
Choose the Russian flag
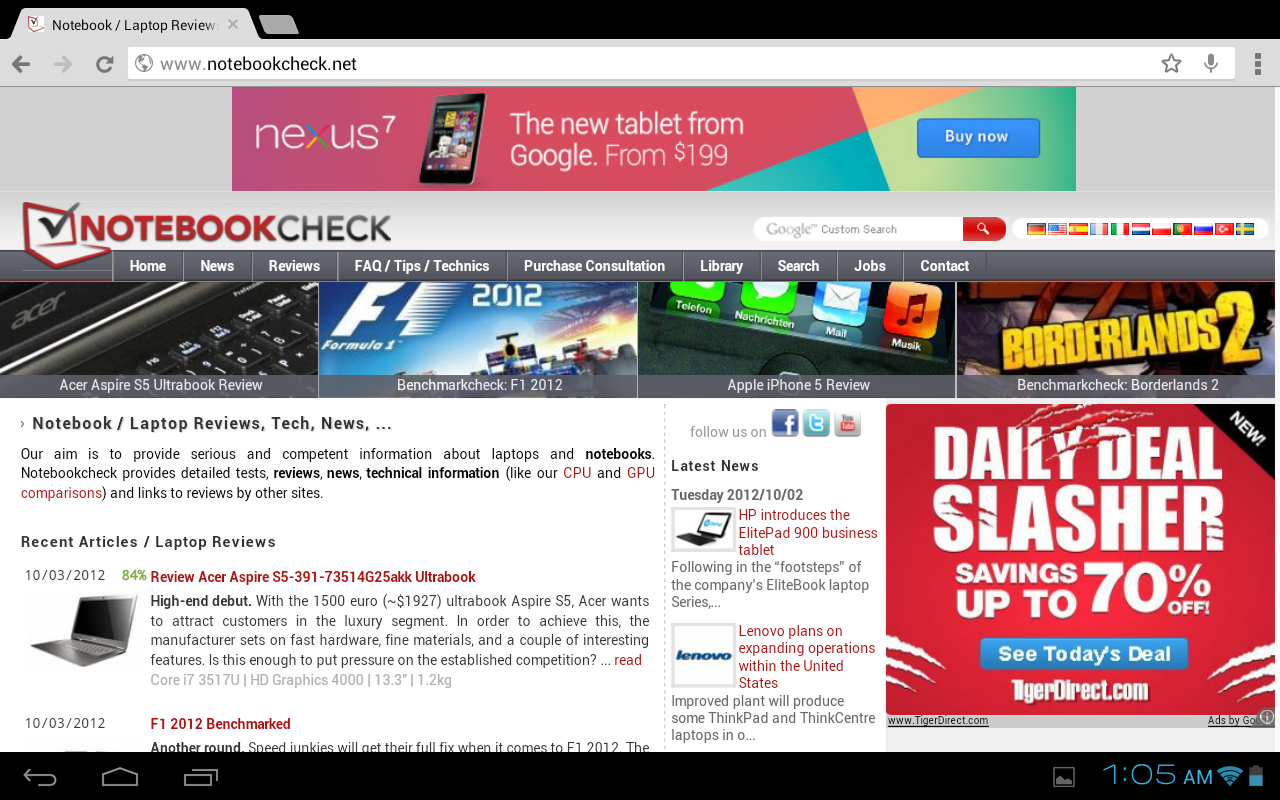(1203, 229)
